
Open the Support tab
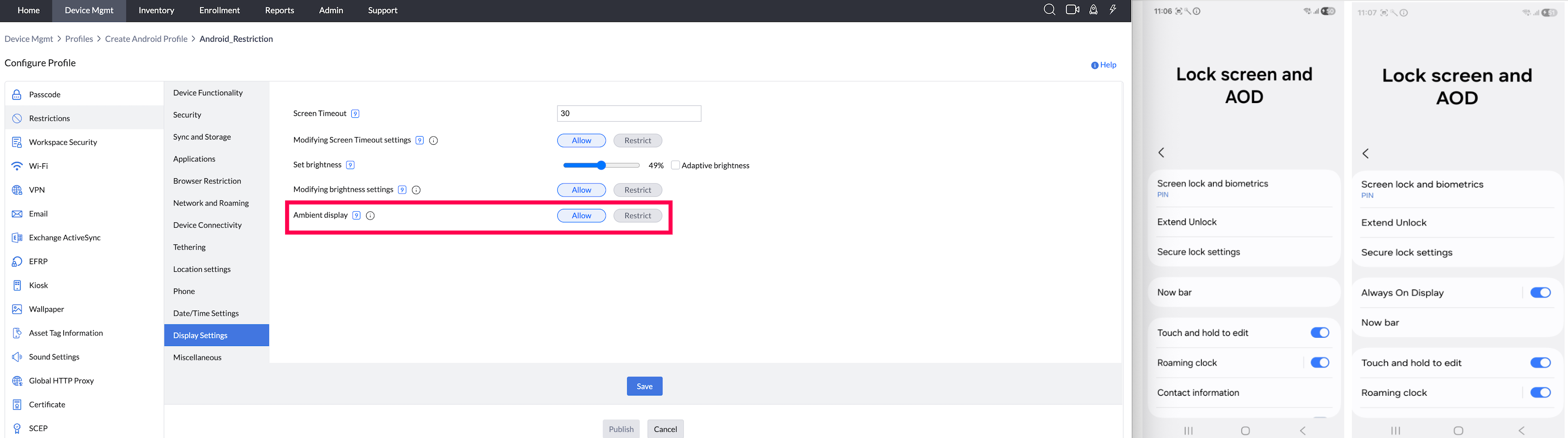(x=383, y=11)
